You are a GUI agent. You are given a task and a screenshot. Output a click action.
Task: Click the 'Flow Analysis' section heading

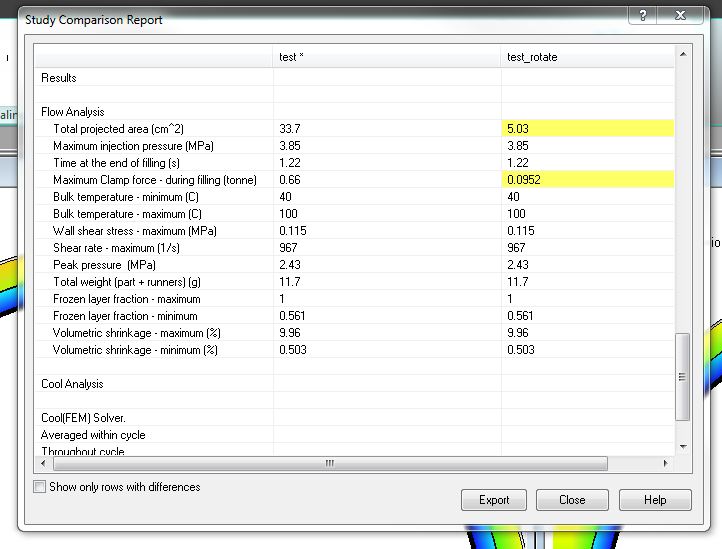pyautogui.click(x=73, y=112)
